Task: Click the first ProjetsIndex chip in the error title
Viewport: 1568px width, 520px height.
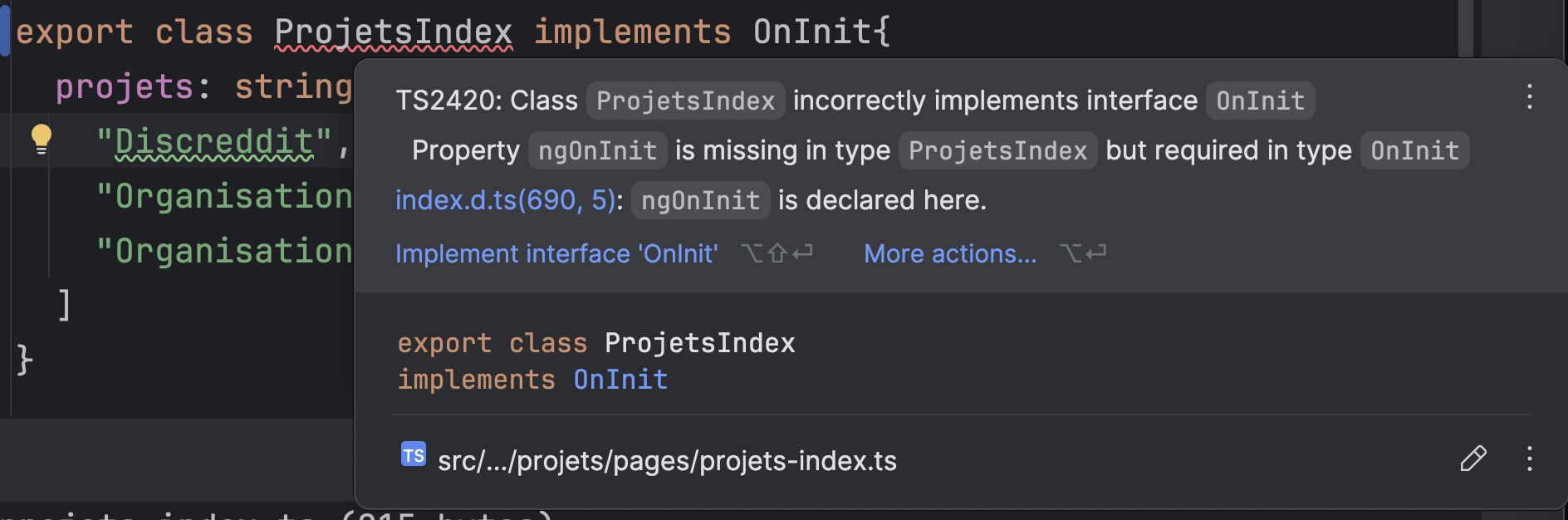Action: tap(685, 101)
